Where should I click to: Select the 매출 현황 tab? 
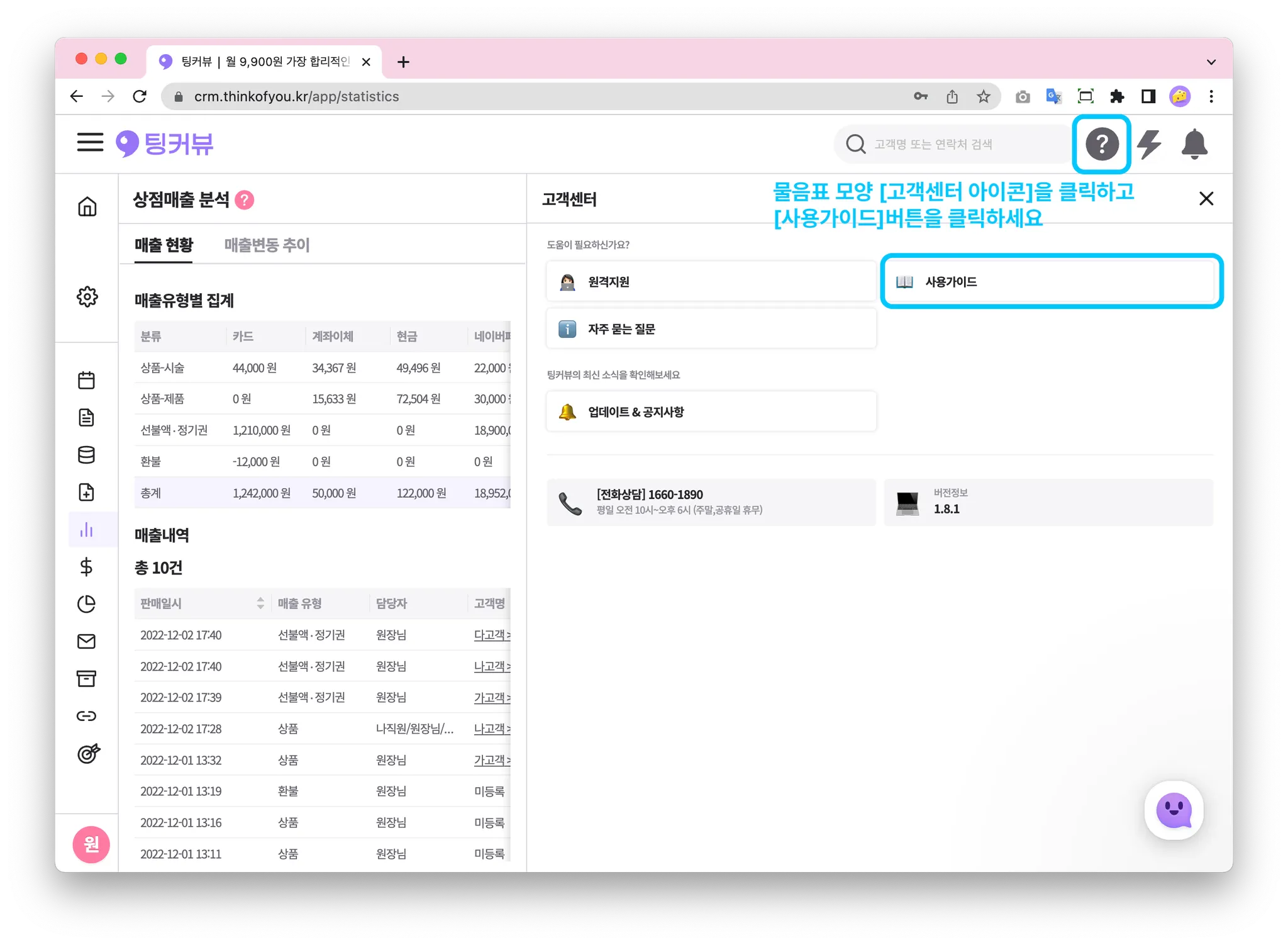(x=164, y=245)
